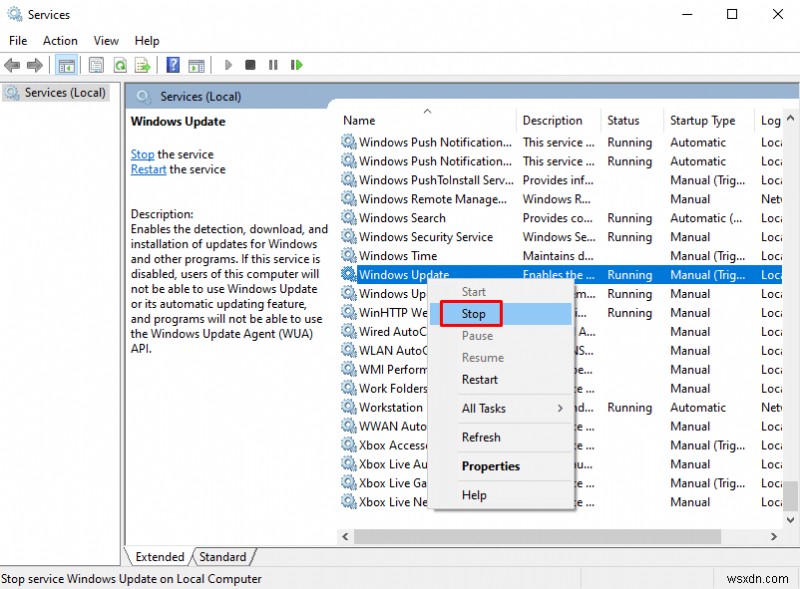The width and height of the screenshot is (800, 589).
Task: Click vertical scrollbar down arrow
Action: 790,520
